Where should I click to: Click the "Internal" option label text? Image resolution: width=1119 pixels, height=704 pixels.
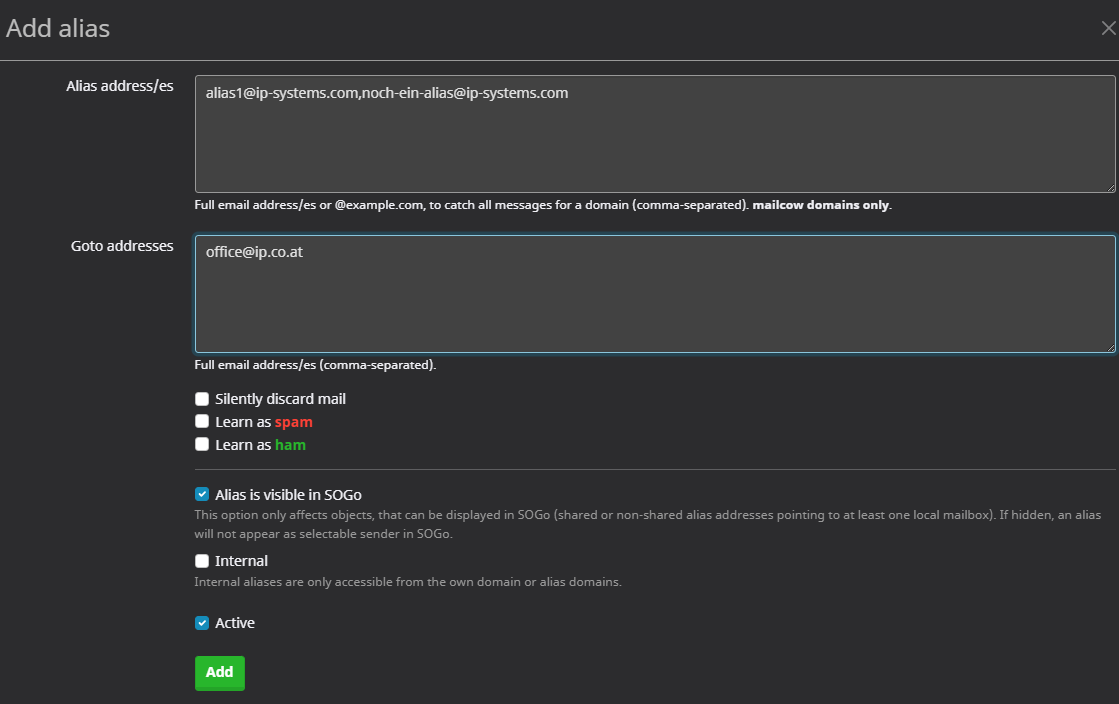241,561
